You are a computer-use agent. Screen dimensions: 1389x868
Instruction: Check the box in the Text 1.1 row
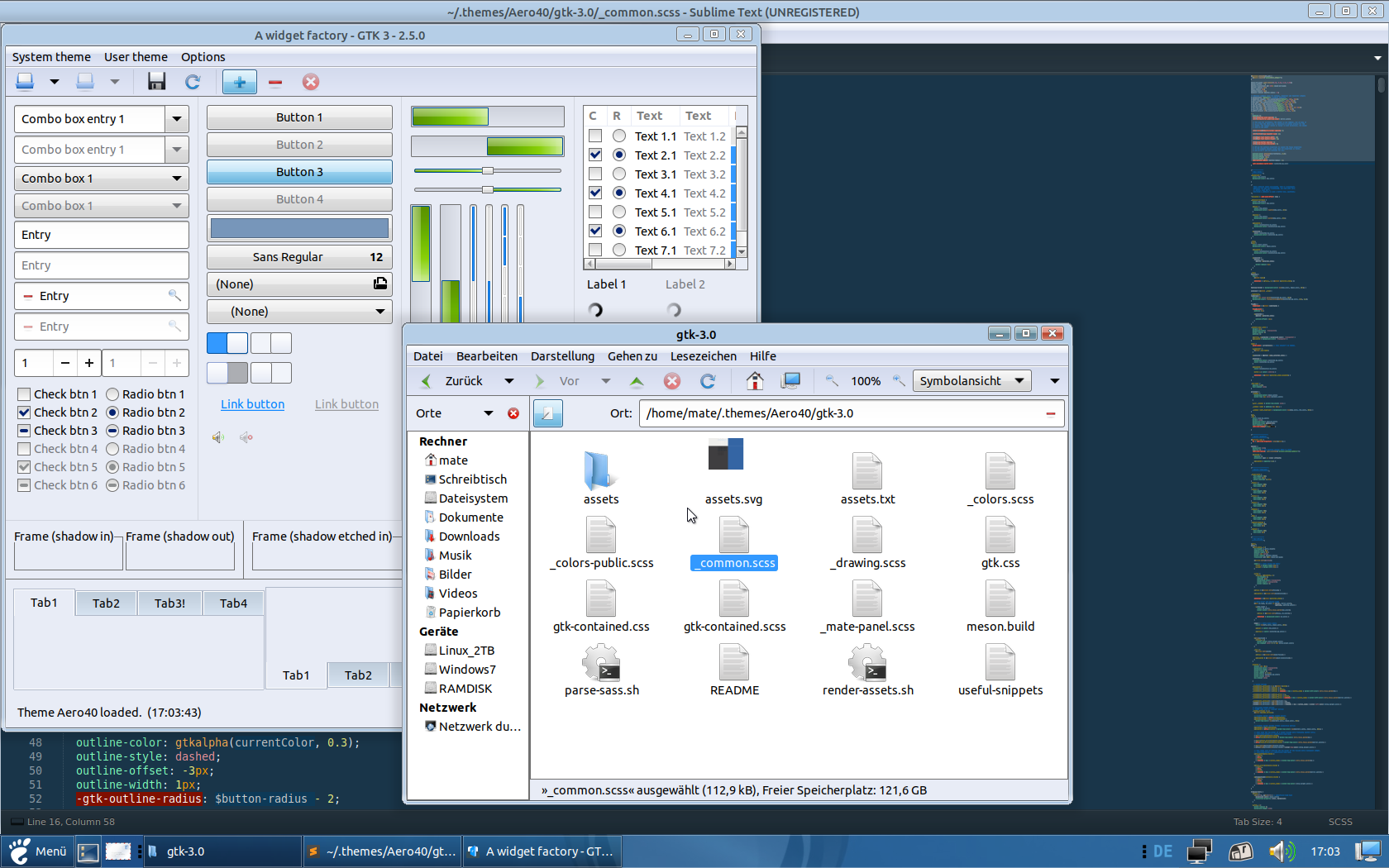coord(595,136)
